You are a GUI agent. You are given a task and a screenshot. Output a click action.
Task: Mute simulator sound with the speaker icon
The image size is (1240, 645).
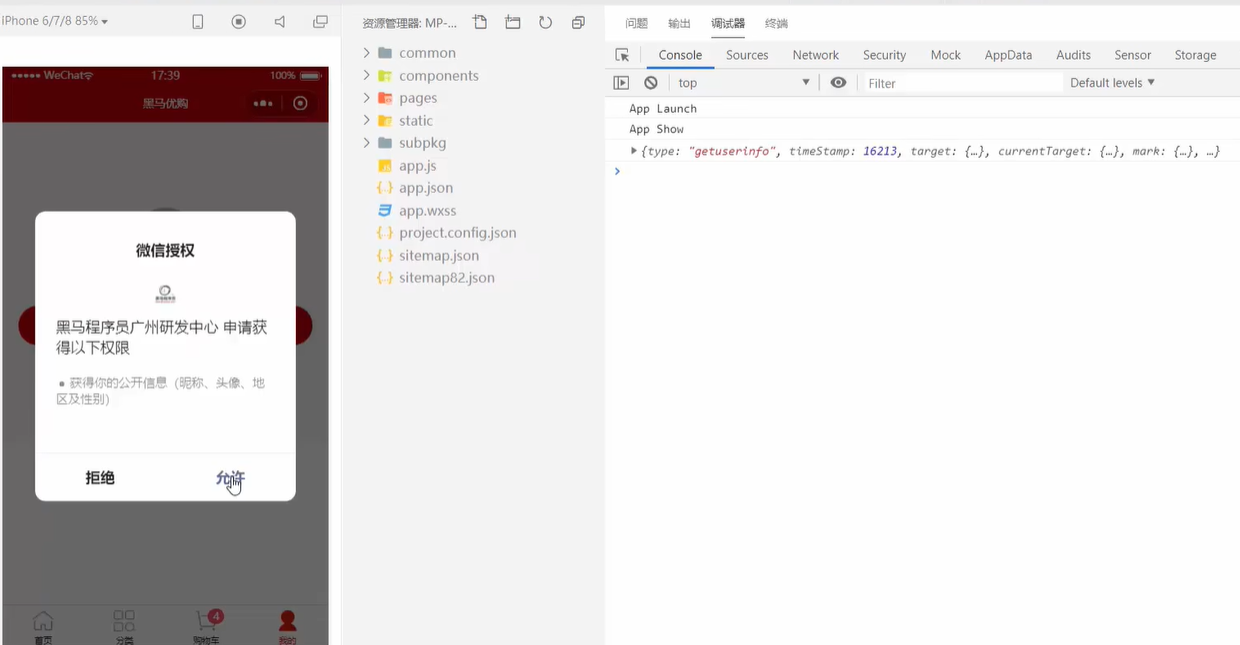tap(280, 22)
